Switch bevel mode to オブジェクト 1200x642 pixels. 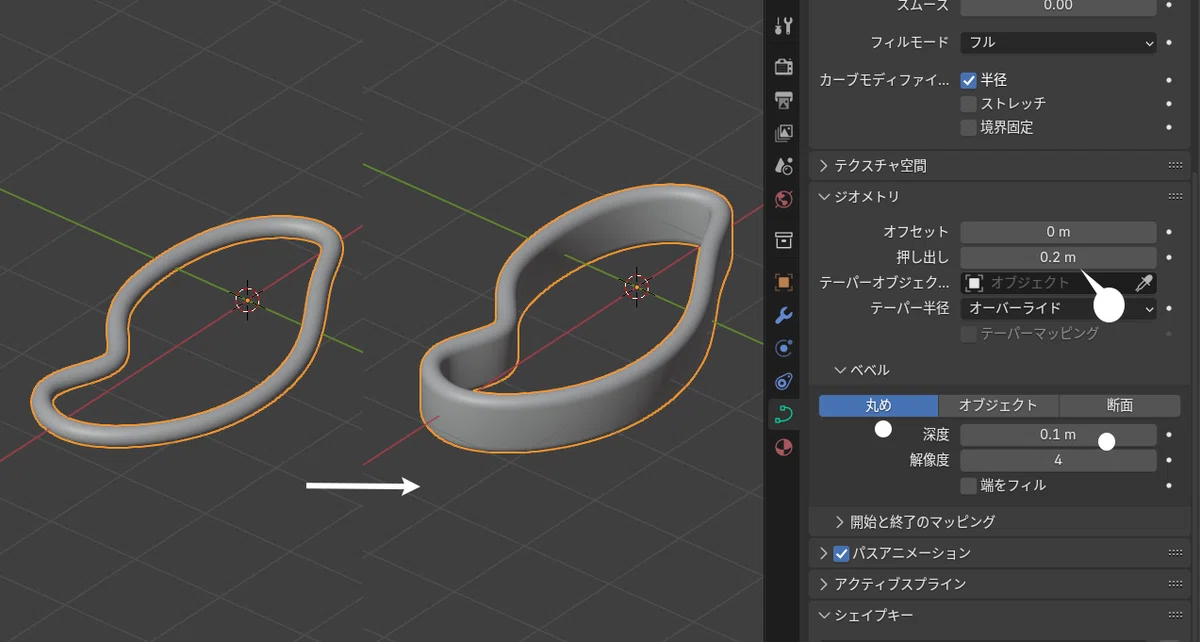click(x=998, y=405)
